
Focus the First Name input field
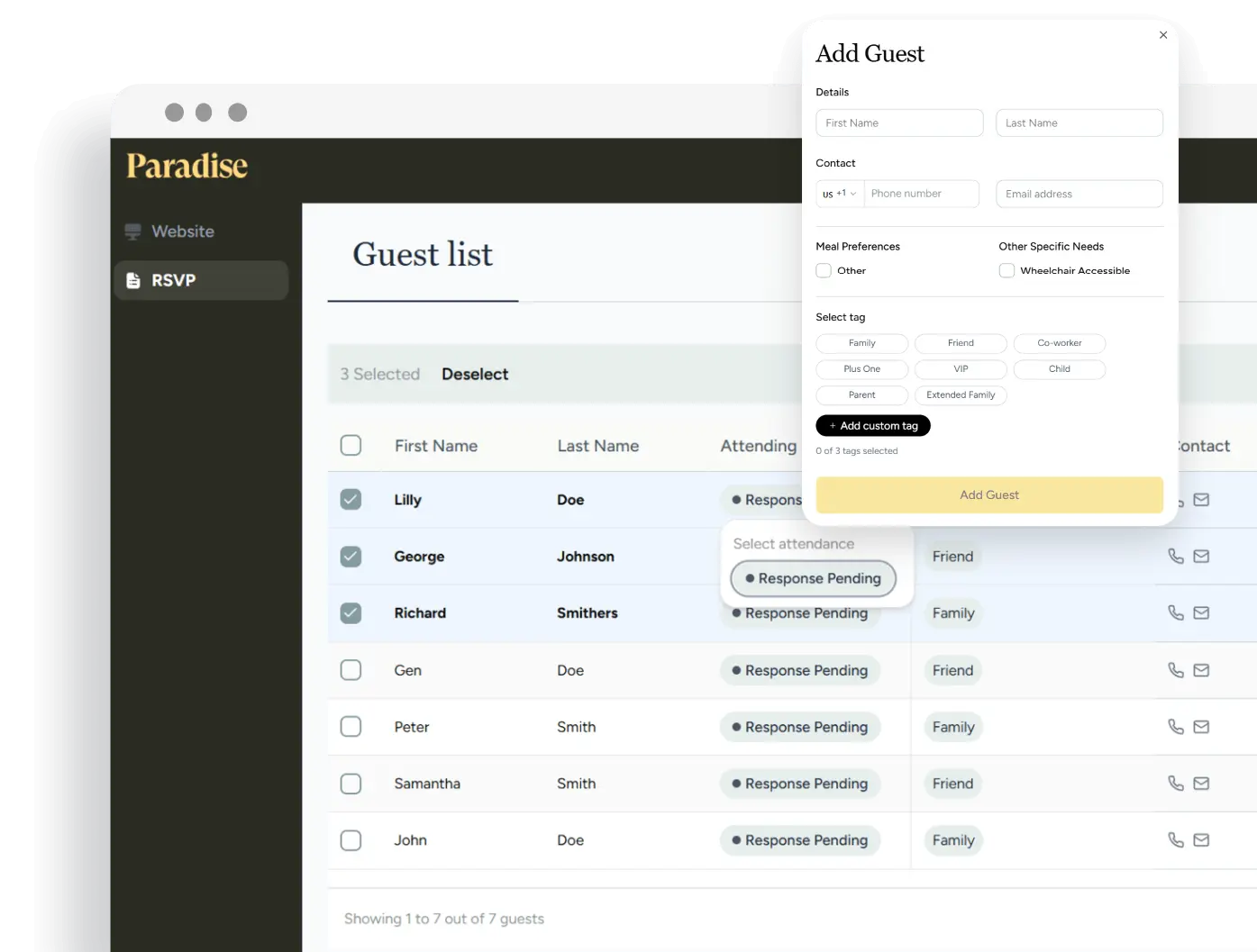tap(899, 122)
